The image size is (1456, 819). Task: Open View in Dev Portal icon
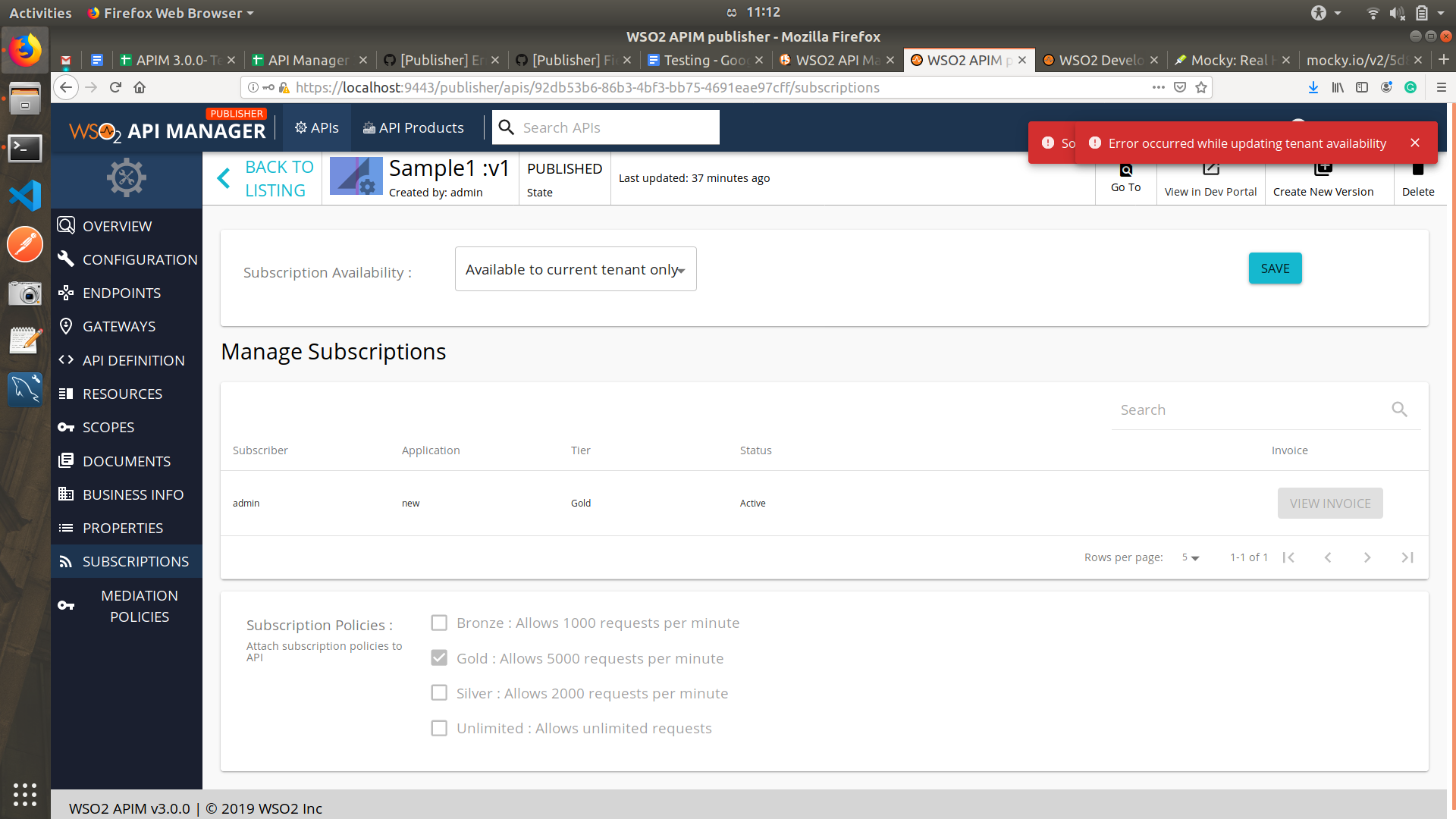(1210, 168)
